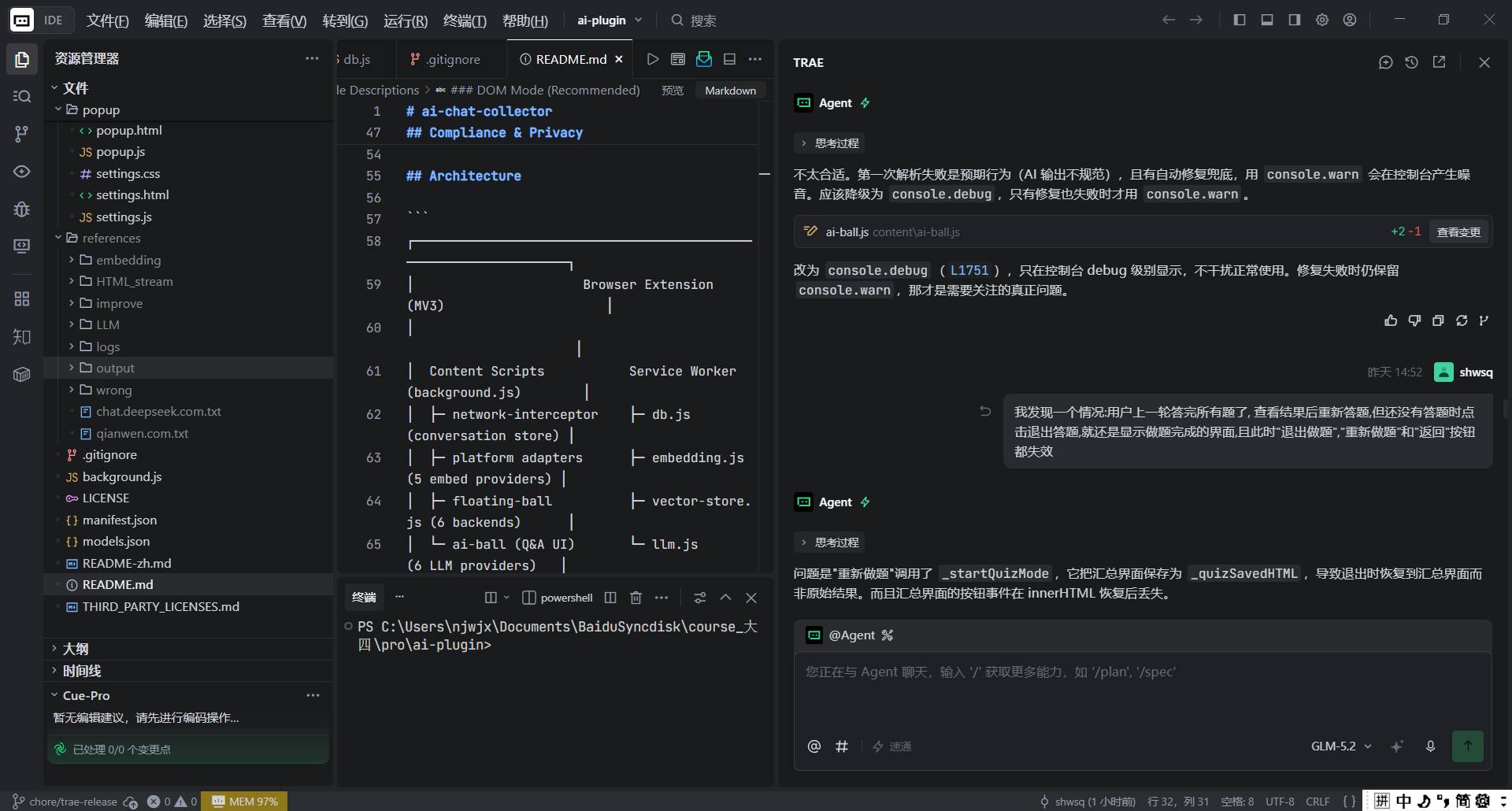Click the sync changes cloud icon in status bar
The image size is (1512, 811).
pos(131,802)
